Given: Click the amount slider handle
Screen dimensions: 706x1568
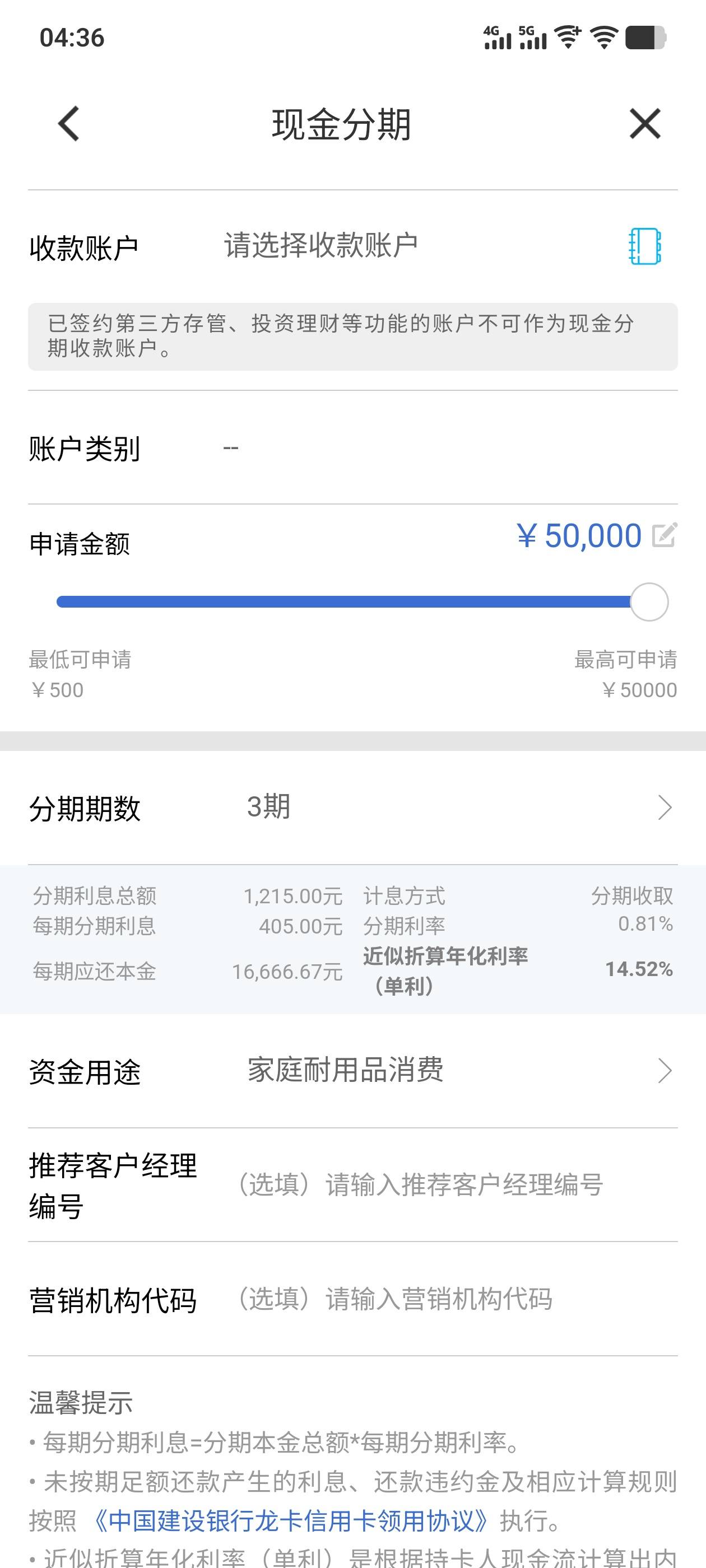Looking at the screenshot, I should click(x=649, y=601).
